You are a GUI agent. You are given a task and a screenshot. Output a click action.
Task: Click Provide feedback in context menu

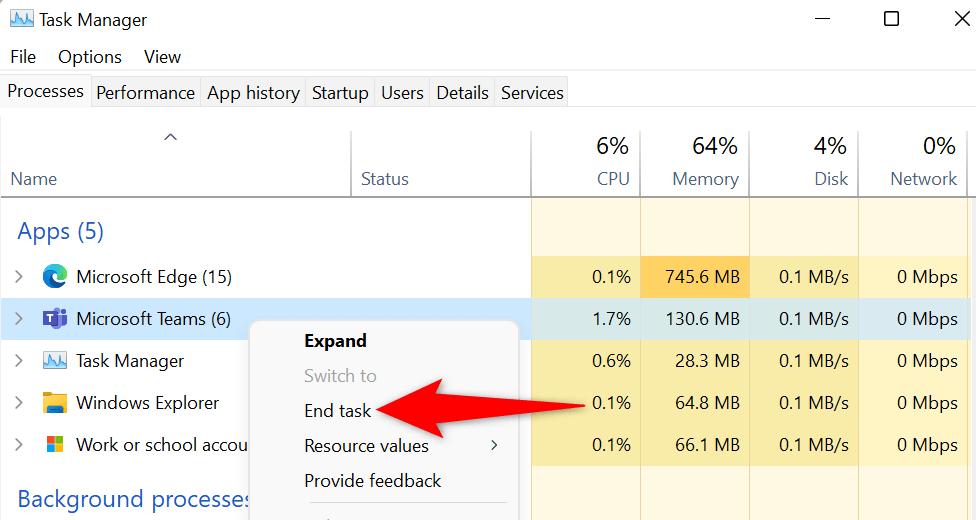coord(372,481)
